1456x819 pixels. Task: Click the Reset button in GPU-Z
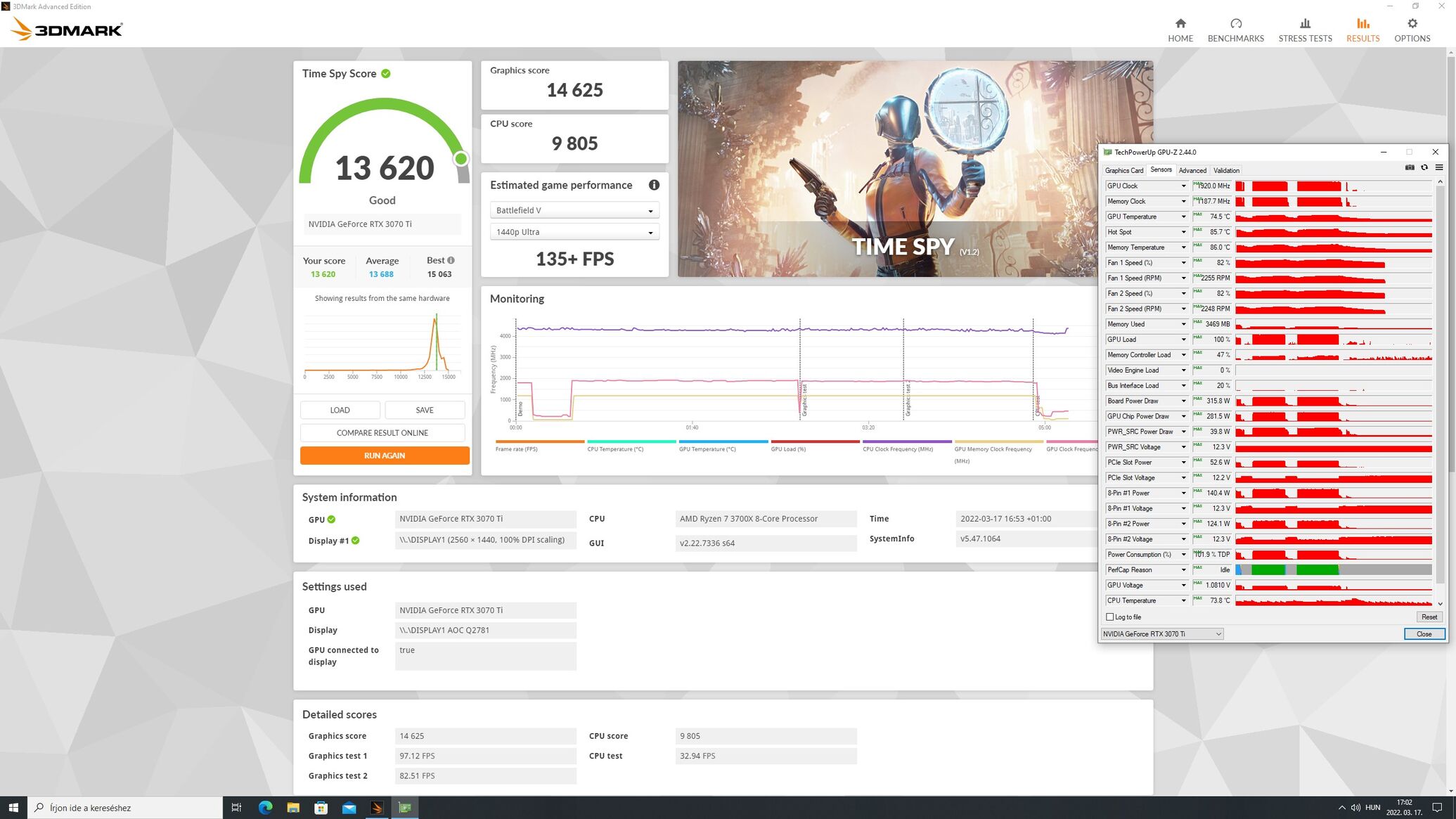tap(1429, 617)
